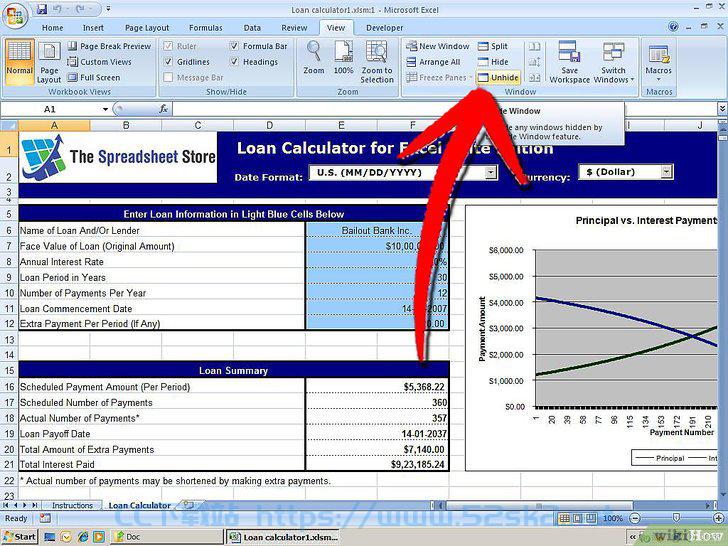728x546 pixels.
Task: Click Arrange All windows
Action: coord(433,62)
